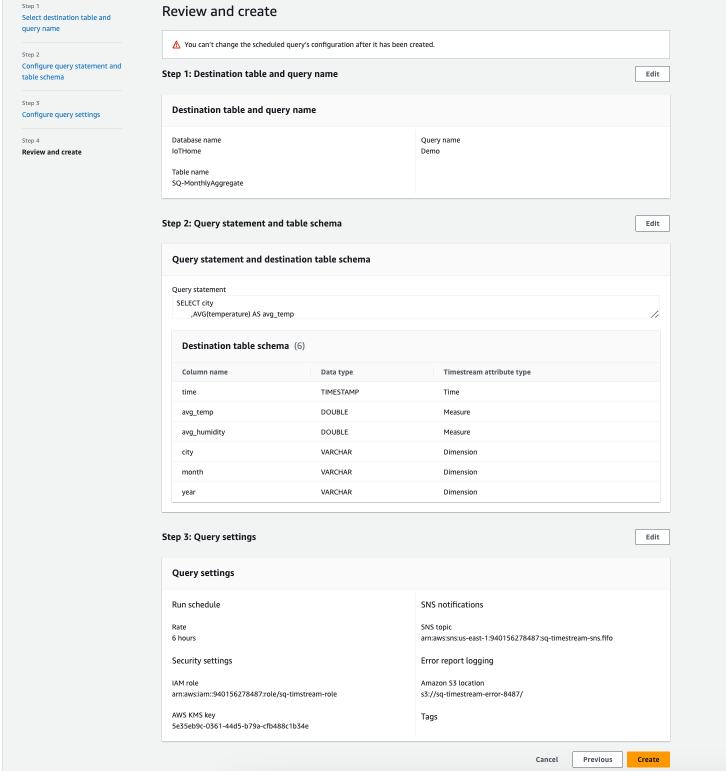This screenshot has height=771, width=726.
Task: Edit Step 1 destination table and query name
Action: coord(652,74)
